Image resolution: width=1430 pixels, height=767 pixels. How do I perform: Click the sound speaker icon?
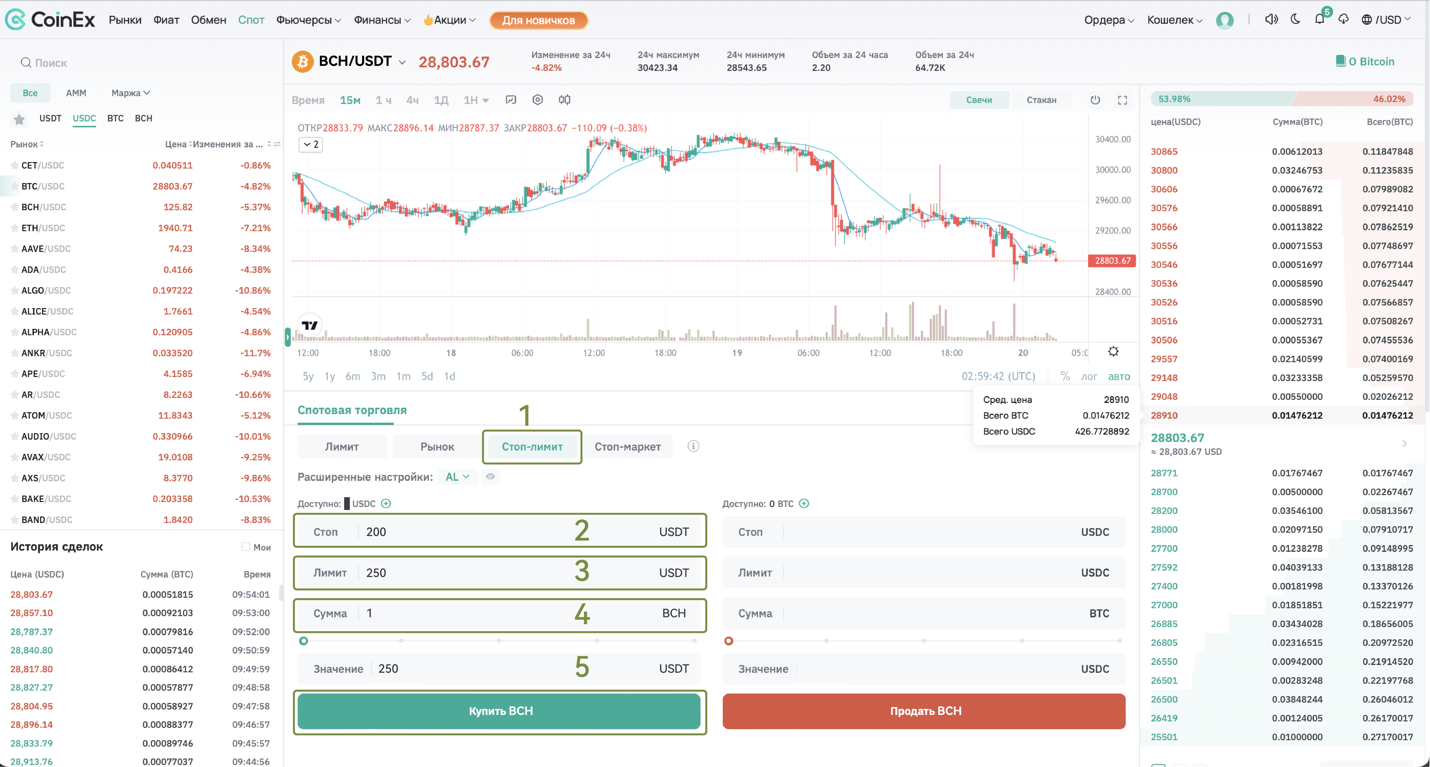pos(1271,19)
